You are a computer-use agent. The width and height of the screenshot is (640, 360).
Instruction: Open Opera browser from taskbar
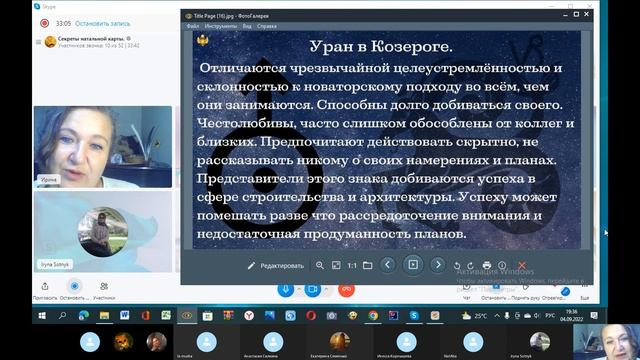coord(311,316)
